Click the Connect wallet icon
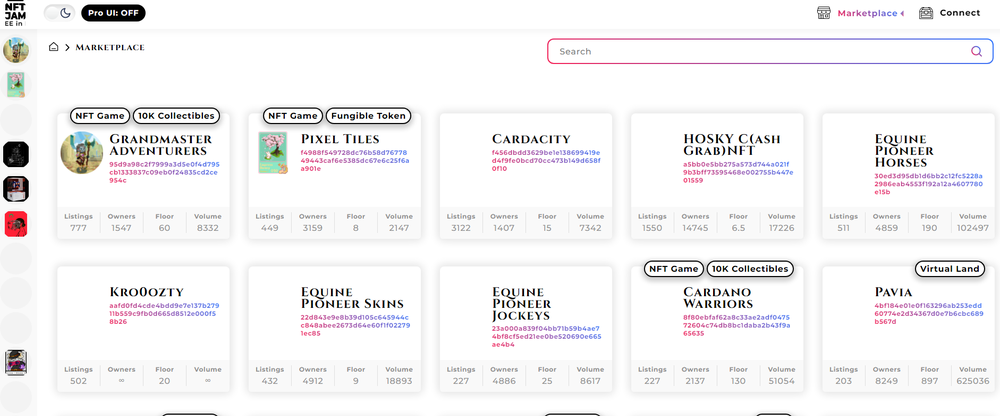Image resolution: width=1000 pixels, height=416 pixels. 926,13
